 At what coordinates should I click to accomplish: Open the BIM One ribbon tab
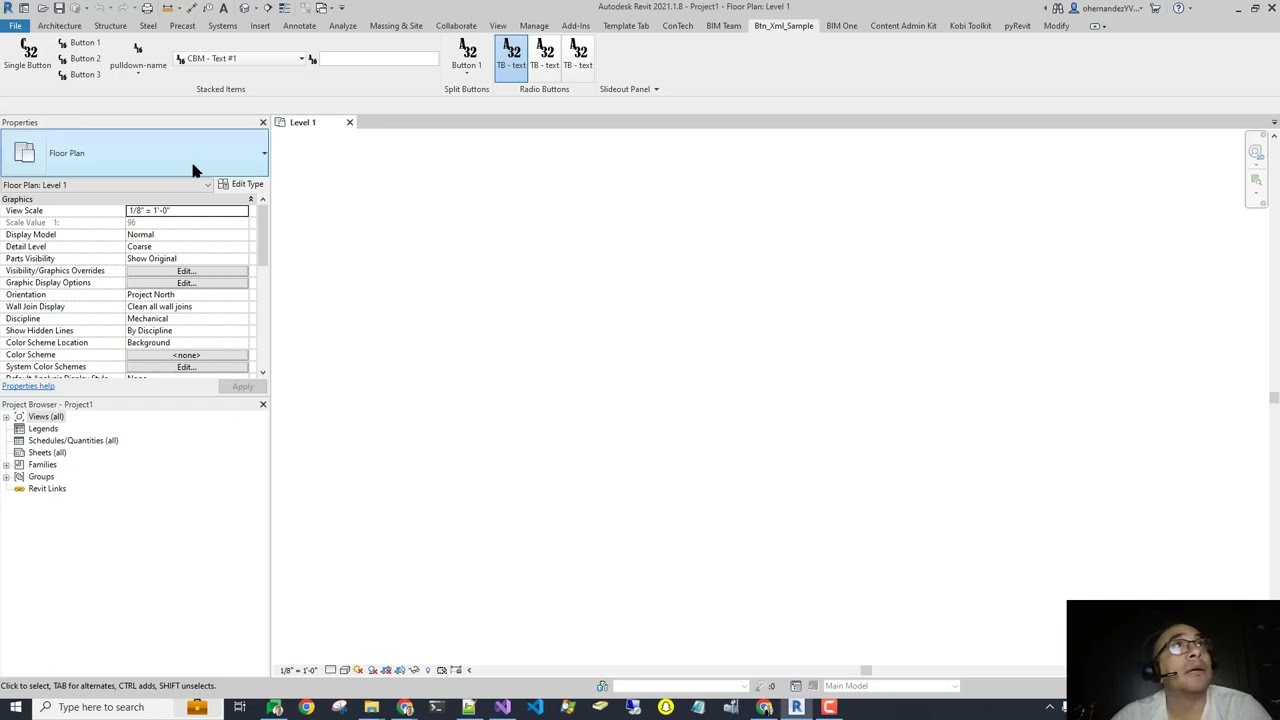pos(841,26)
